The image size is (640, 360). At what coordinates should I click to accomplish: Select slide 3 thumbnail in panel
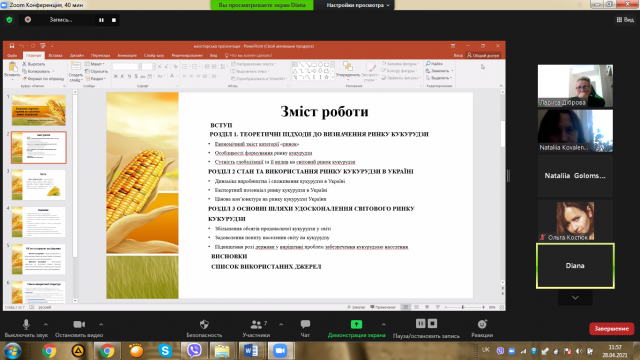(39, 185)
